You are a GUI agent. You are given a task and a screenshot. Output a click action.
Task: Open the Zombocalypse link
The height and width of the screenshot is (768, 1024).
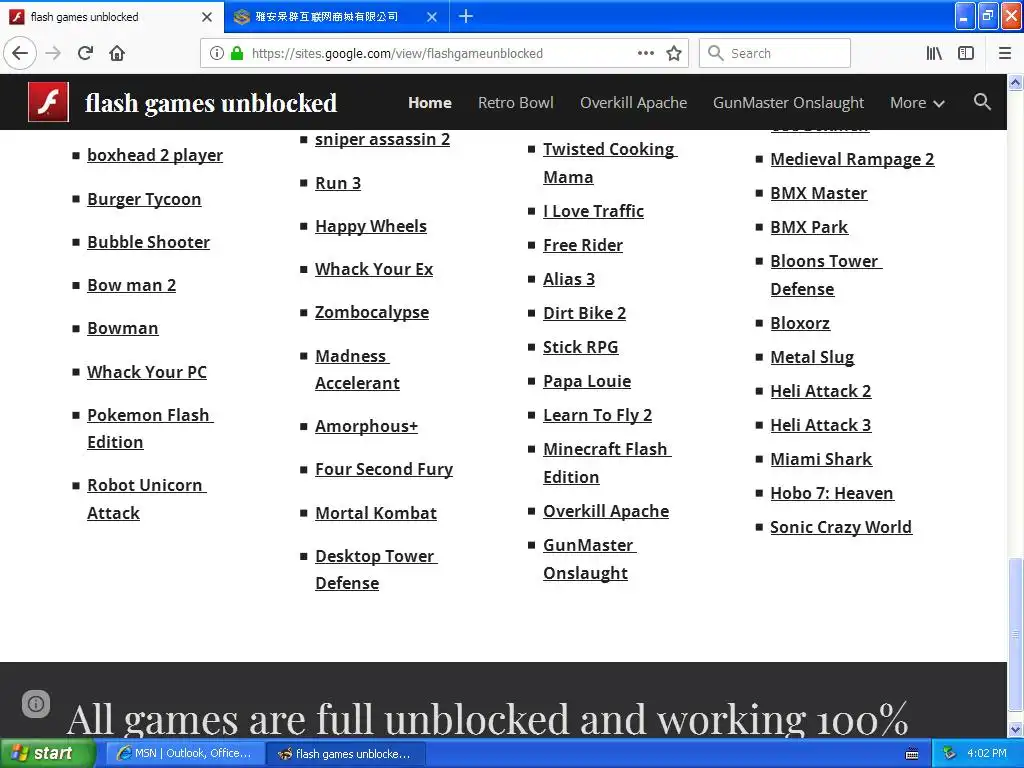pyautogui.click(x=372, y=313)
